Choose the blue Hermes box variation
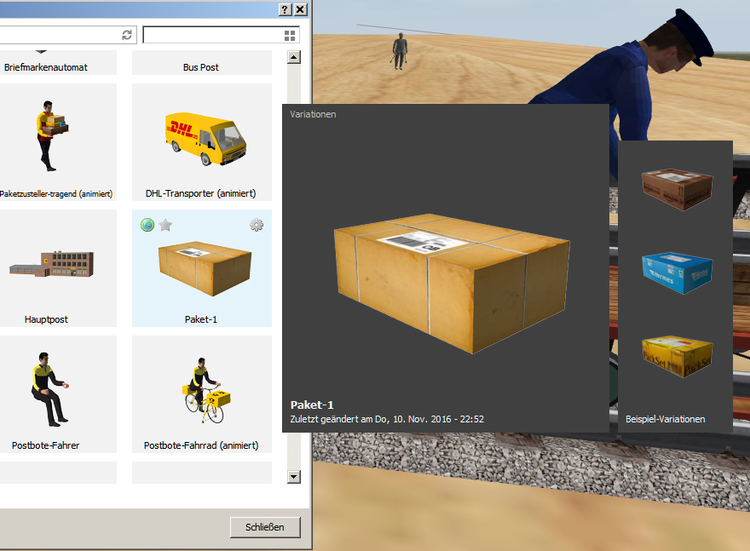Viewport: 750px width, 551px height. pyautogui.click(x=677, y=273)
